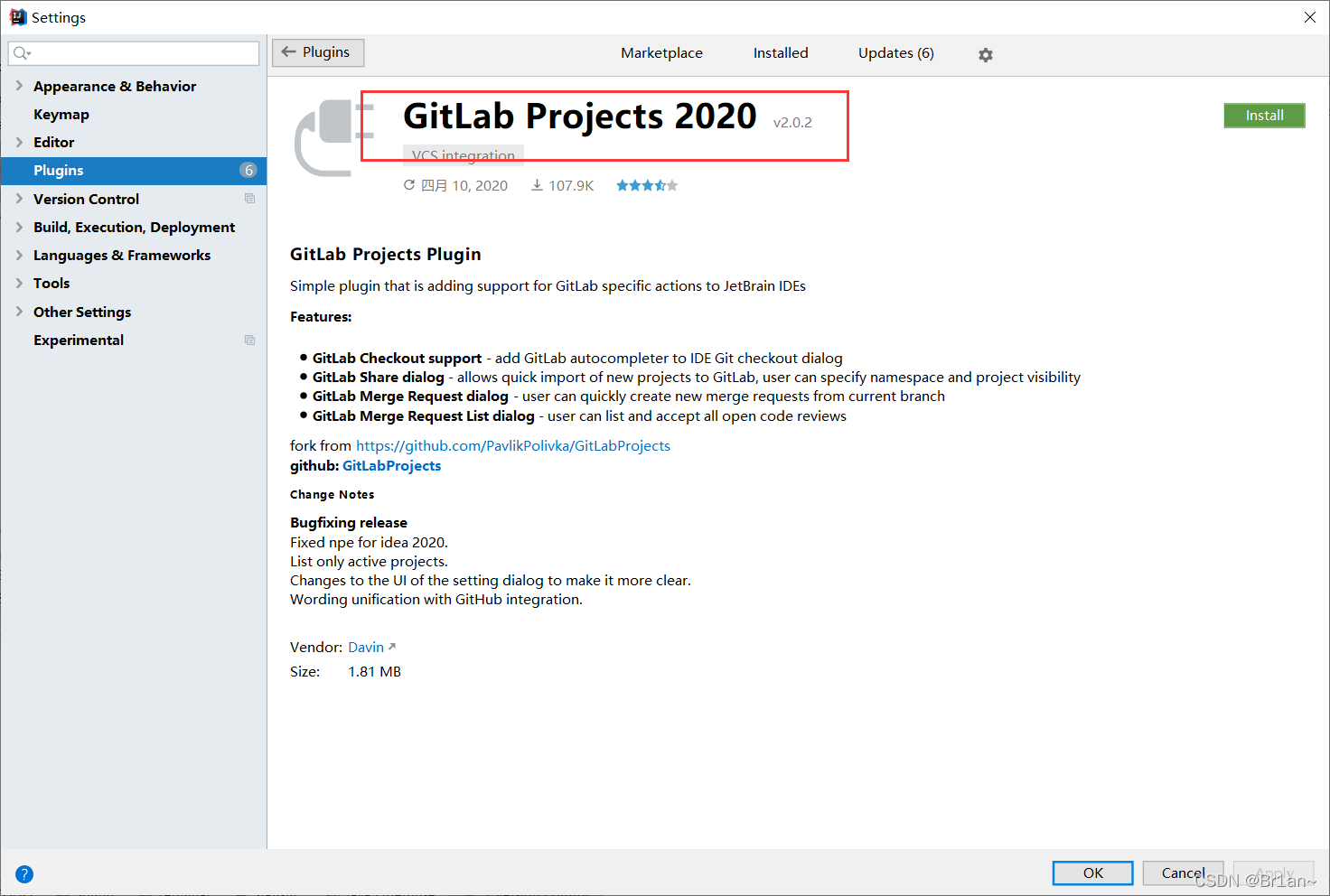Click the copy icon beside Experimental

pyautogui.click(x=250, y=340)
